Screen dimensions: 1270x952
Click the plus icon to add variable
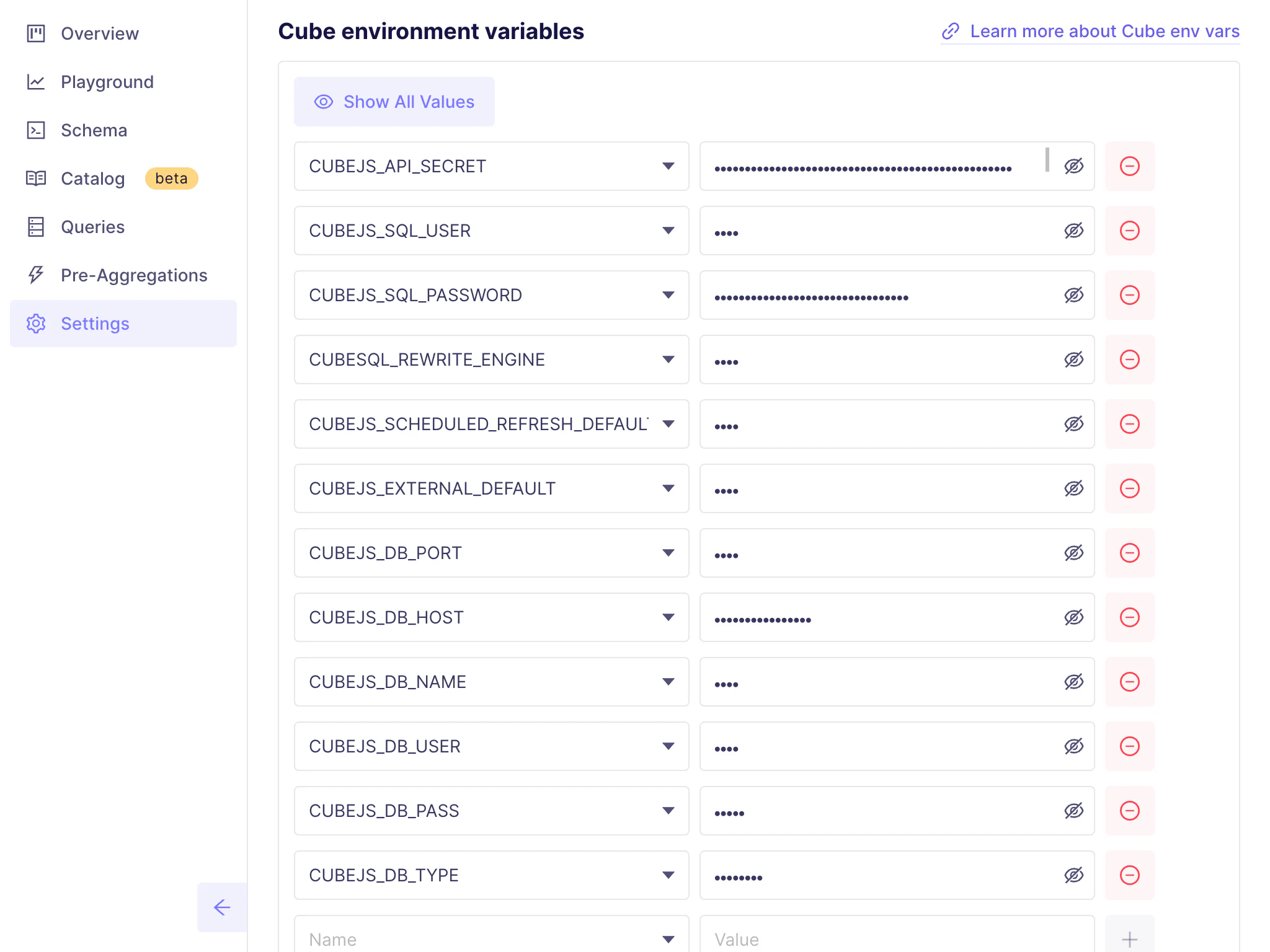(1129, 938)
